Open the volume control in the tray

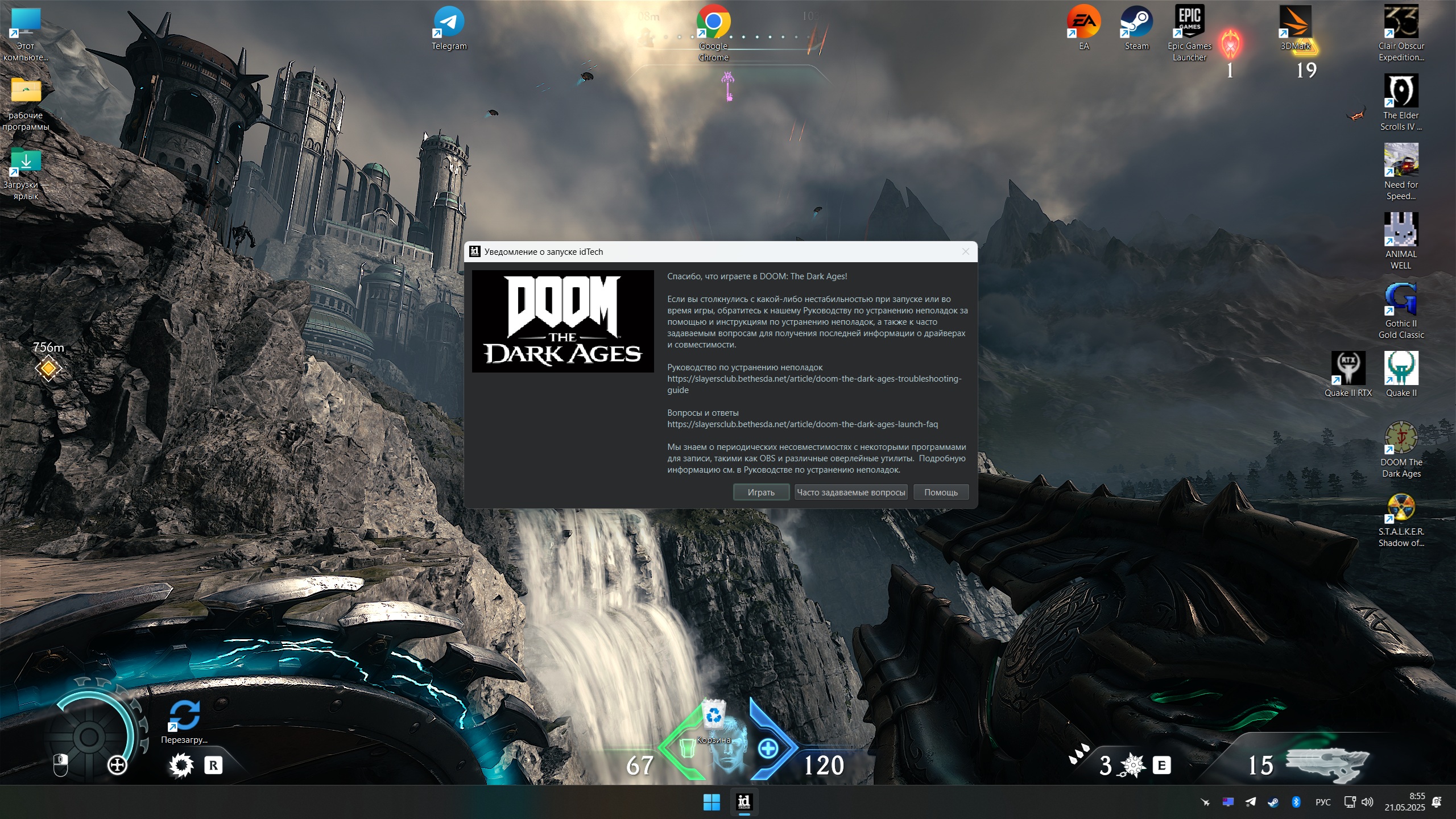[x=1367, y=802]
